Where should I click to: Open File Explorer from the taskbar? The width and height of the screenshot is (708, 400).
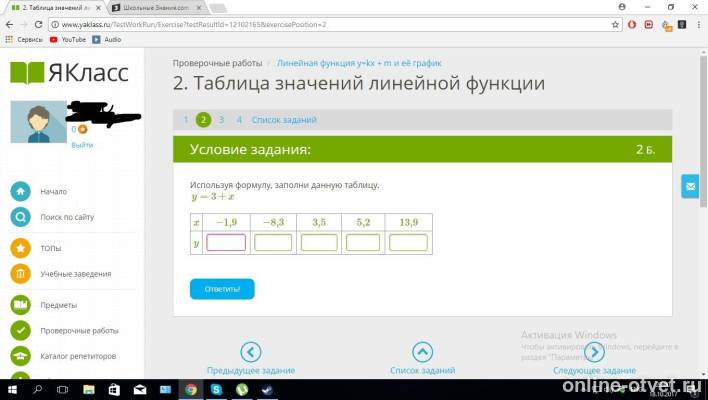(89, 390)
